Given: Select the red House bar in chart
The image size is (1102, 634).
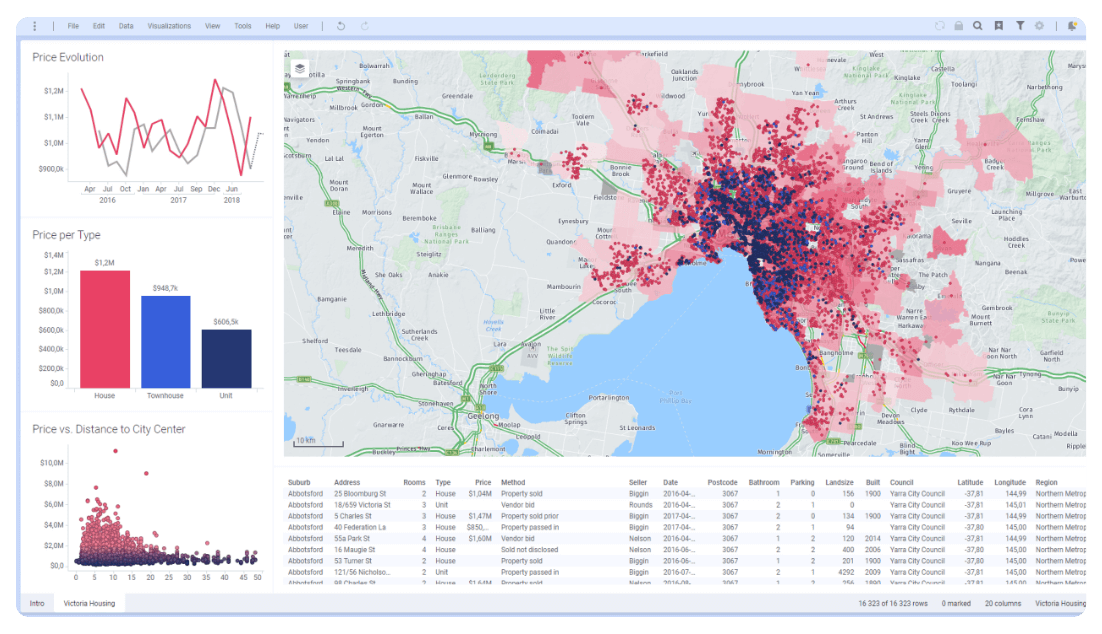Looking at the screenshot, I should point(105,329).
